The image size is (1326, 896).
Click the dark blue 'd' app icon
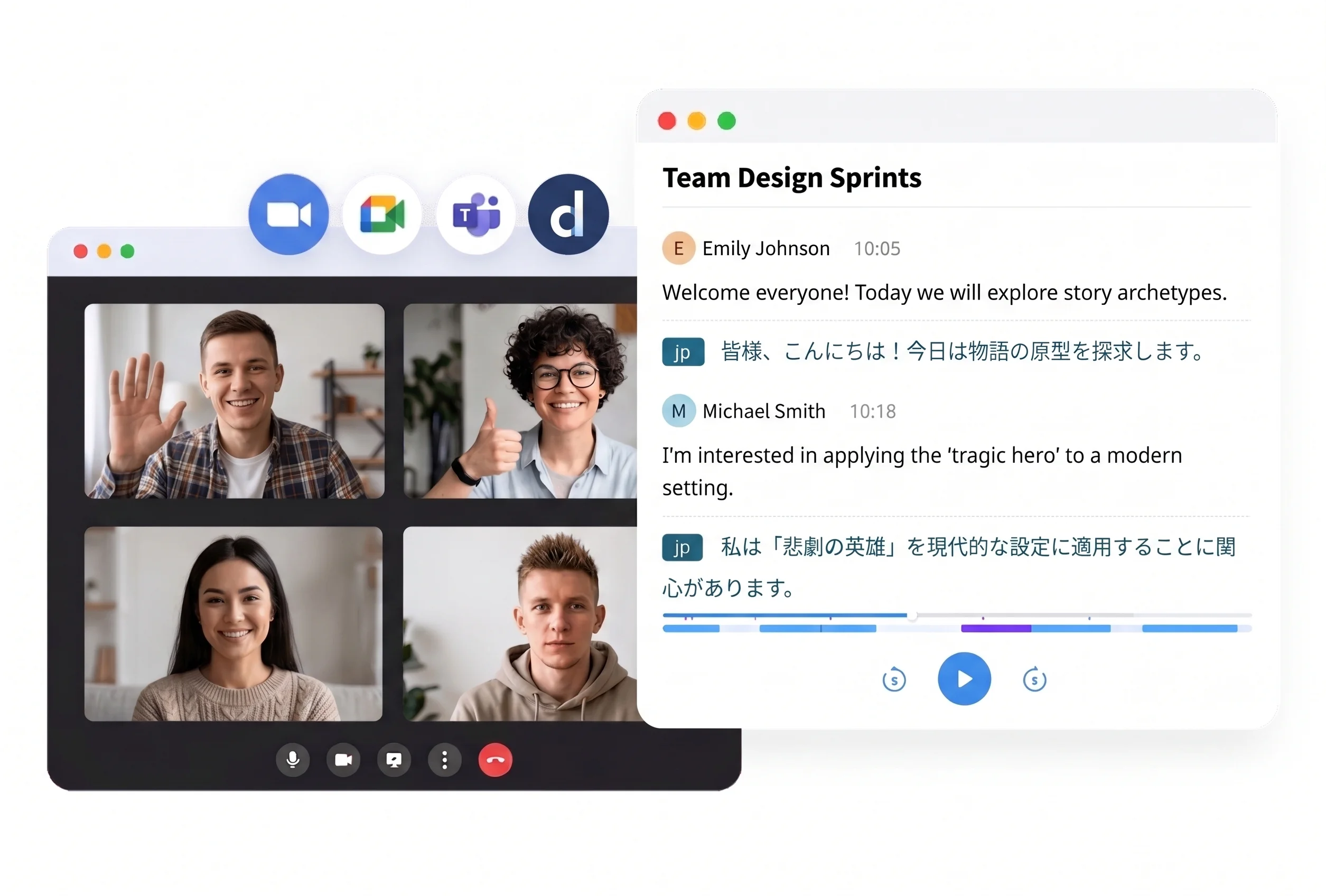point(568,214)
